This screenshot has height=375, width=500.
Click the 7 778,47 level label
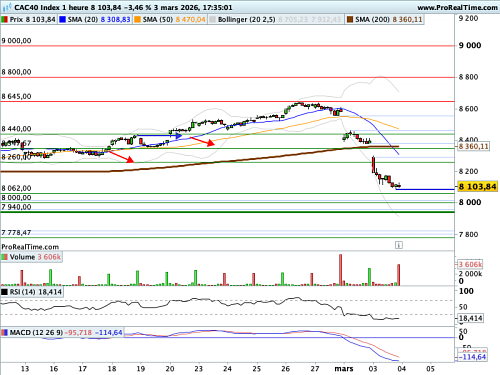16,233
